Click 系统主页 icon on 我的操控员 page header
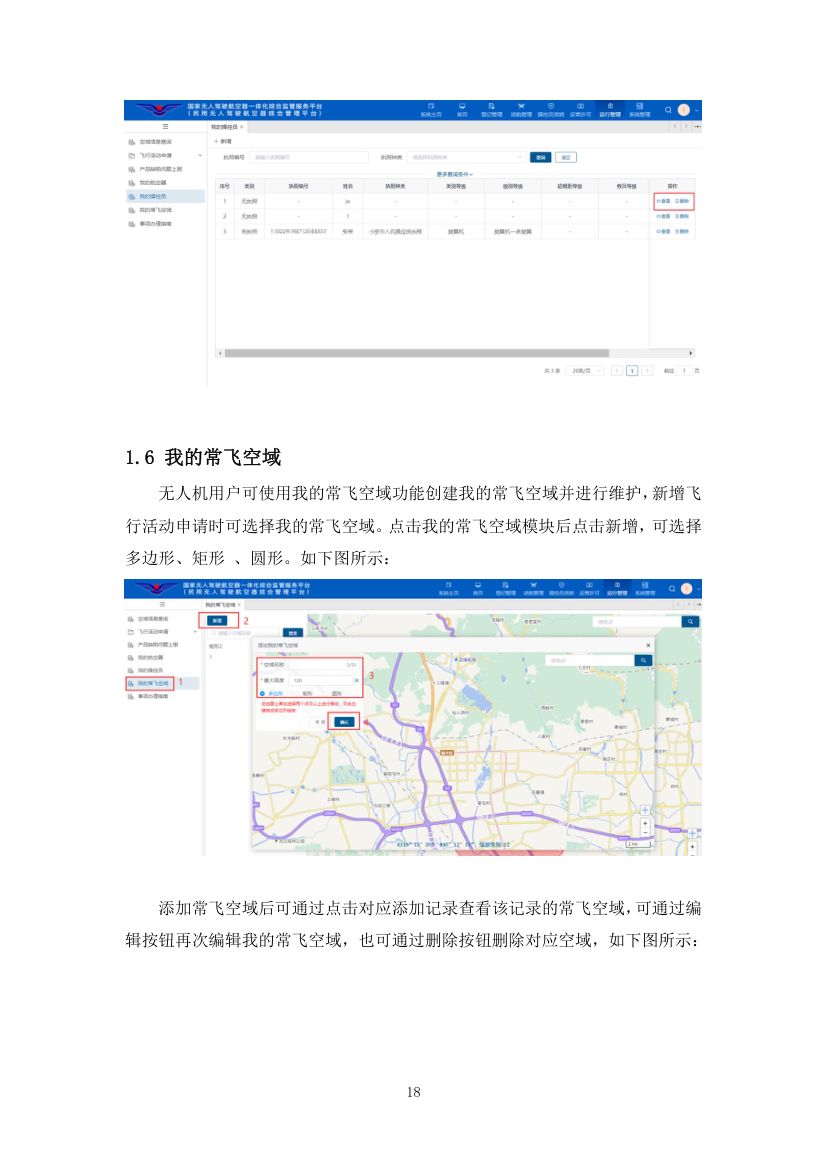Viewport: 827px width, 1170px height. tap(431, 107)
